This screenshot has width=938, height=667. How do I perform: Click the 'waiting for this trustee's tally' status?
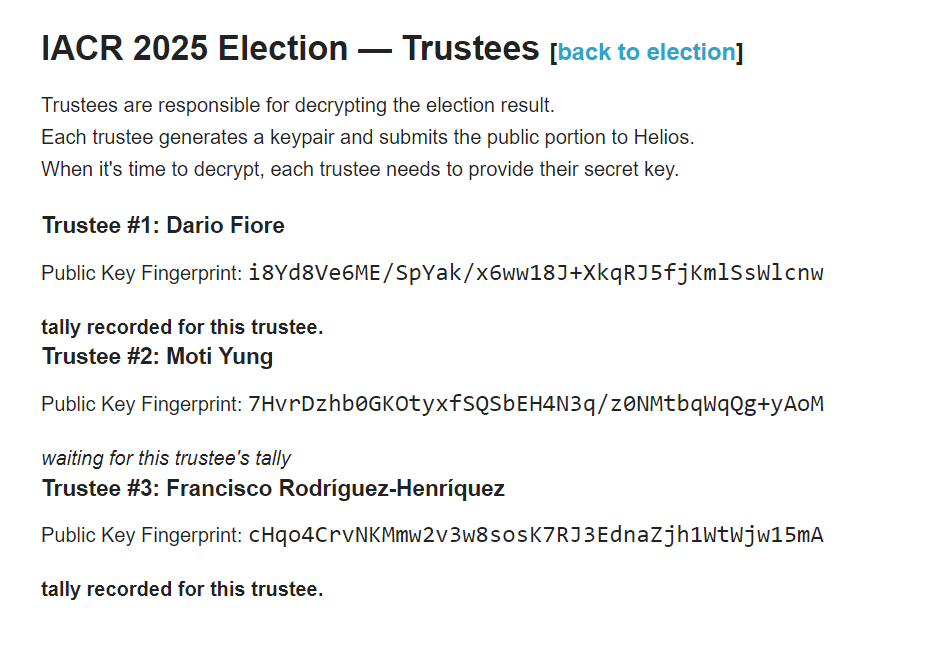tap(166, 458)
